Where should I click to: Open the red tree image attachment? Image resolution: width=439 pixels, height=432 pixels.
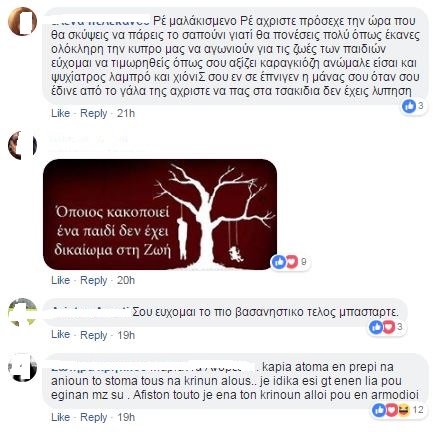pos(160,214)
